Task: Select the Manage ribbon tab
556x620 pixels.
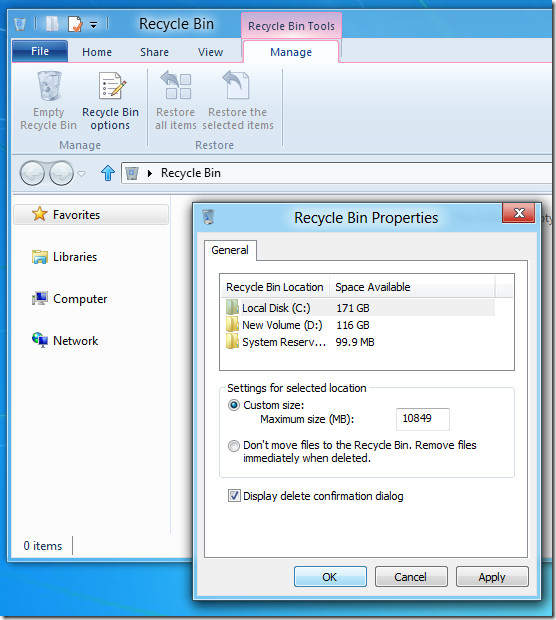Action: coord(291,52)
